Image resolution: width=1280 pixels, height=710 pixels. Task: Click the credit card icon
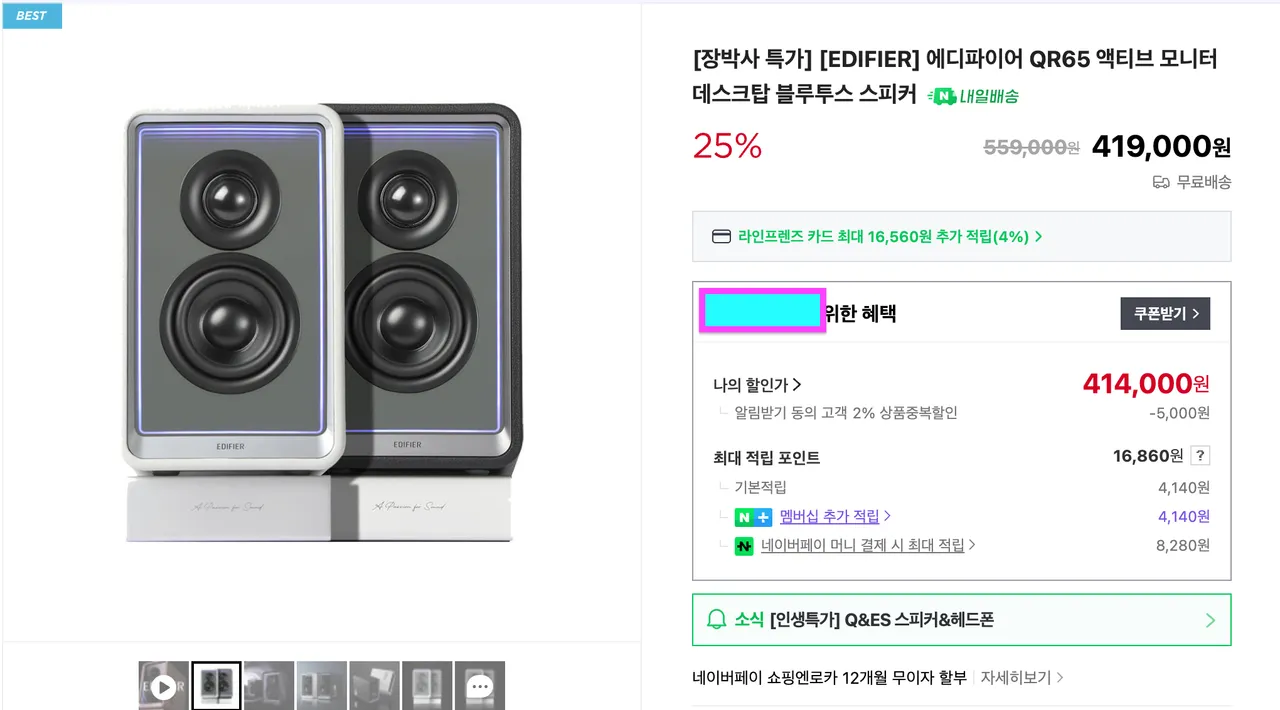coord(721,237)
